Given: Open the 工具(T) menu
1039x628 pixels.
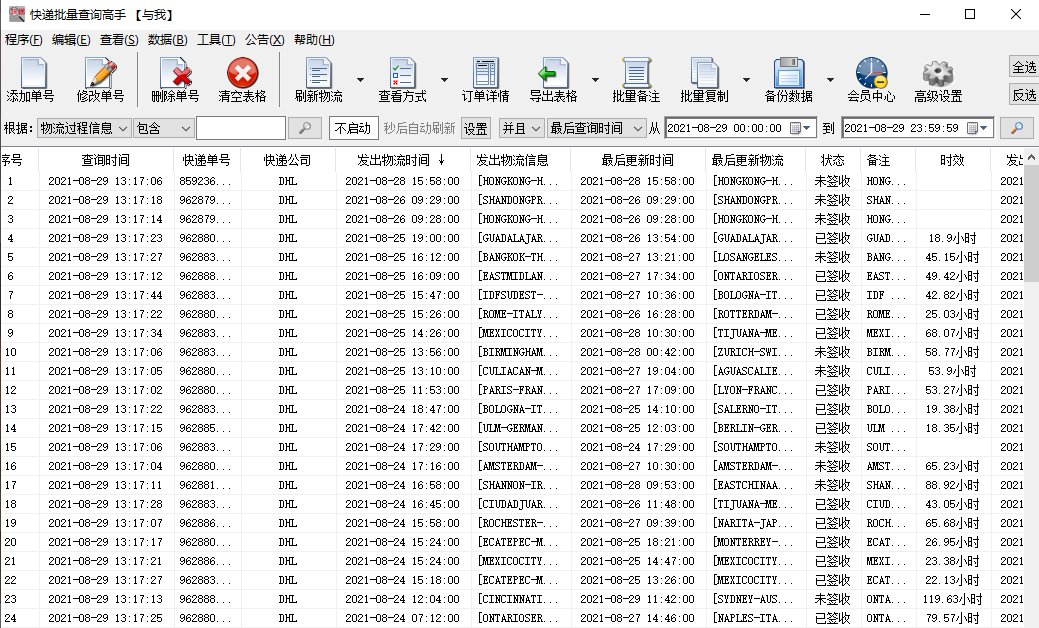Looking at the screenshot, I should pos(216,40).
